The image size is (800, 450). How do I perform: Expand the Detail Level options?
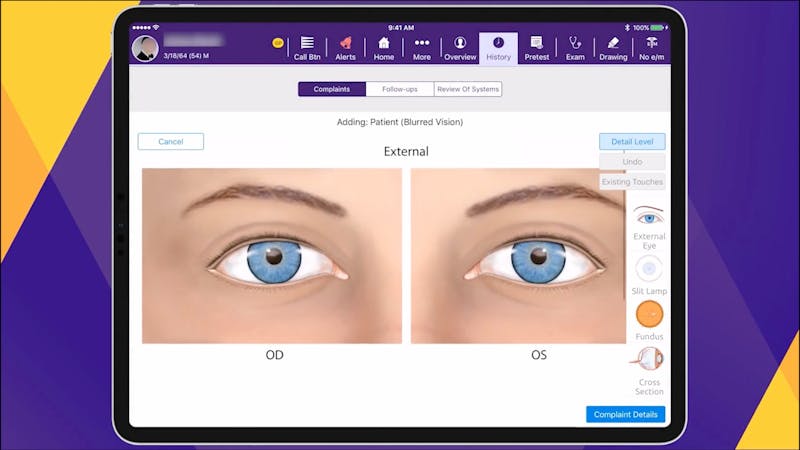(x=632, y=142)
